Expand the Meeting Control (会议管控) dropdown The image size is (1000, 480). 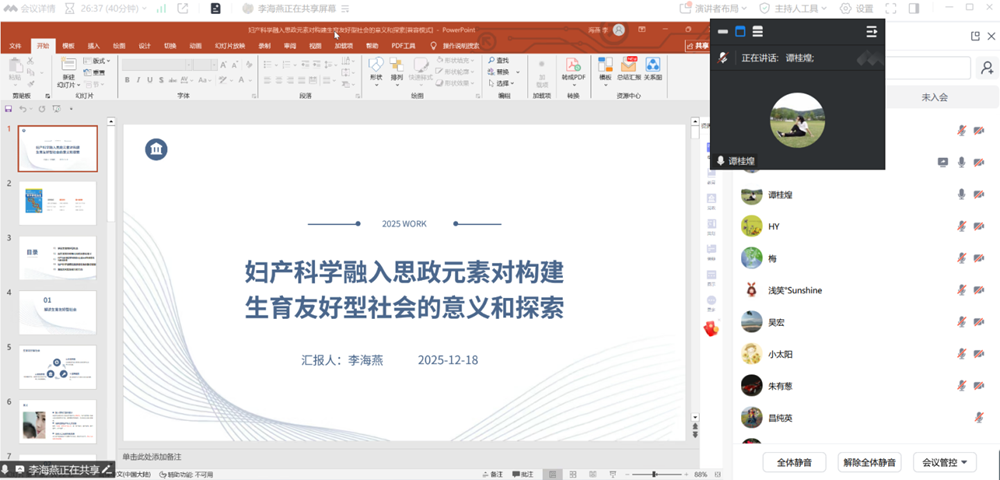pos(945,462)
